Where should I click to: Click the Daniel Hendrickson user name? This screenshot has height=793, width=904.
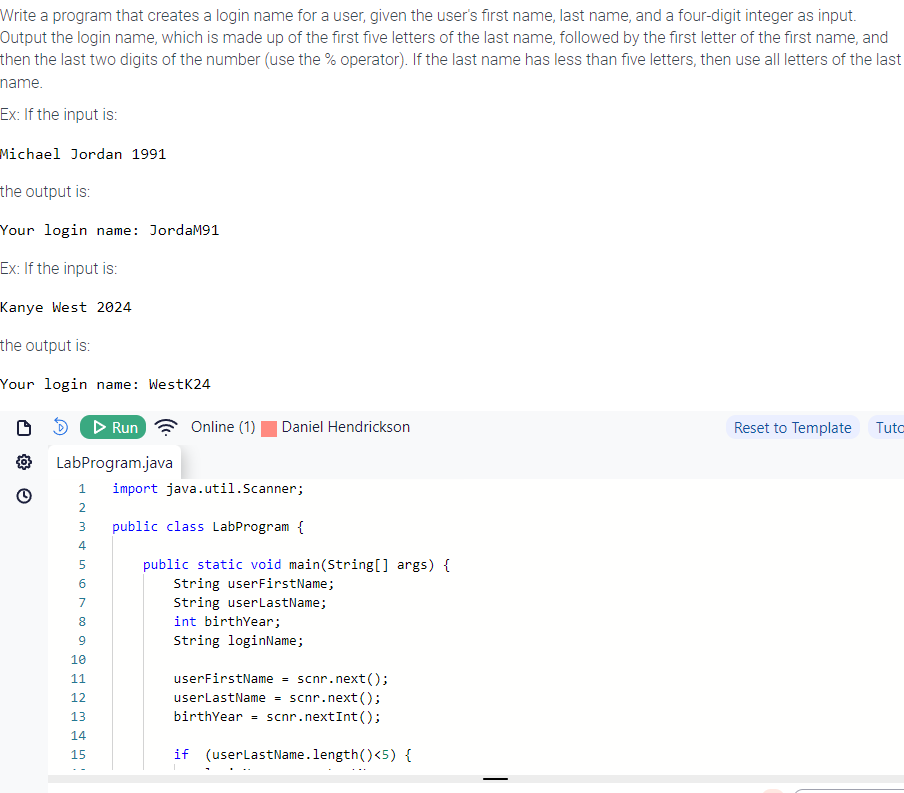pyautogui.click(x=346, y=427)
